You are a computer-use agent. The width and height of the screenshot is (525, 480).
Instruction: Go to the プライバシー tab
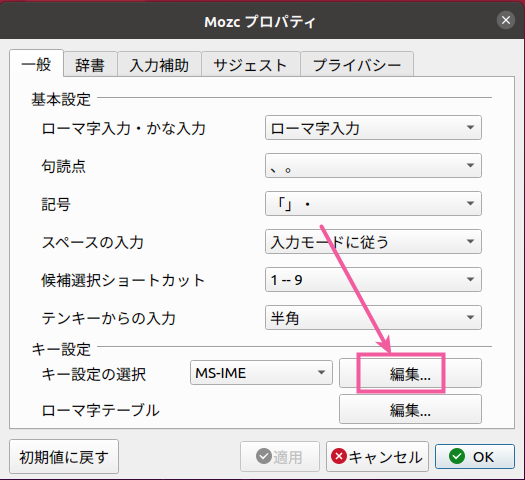point(357,65)
